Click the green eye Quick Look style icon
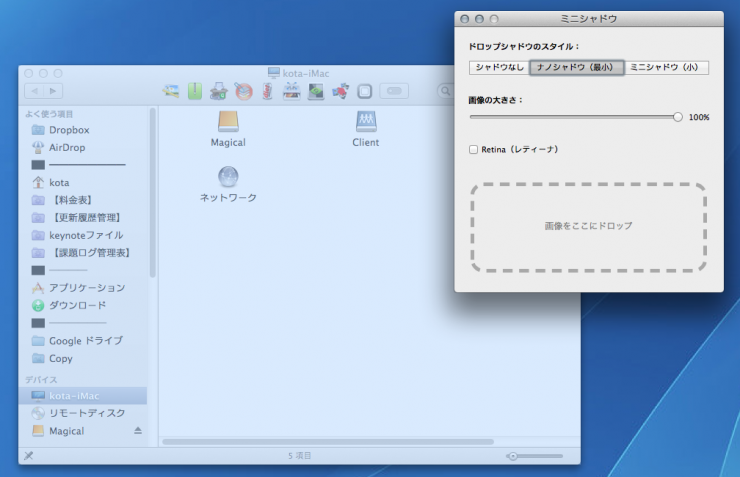The width and height of the screenshot is (740, 477). pyautogui.click(x=316, y=91)
